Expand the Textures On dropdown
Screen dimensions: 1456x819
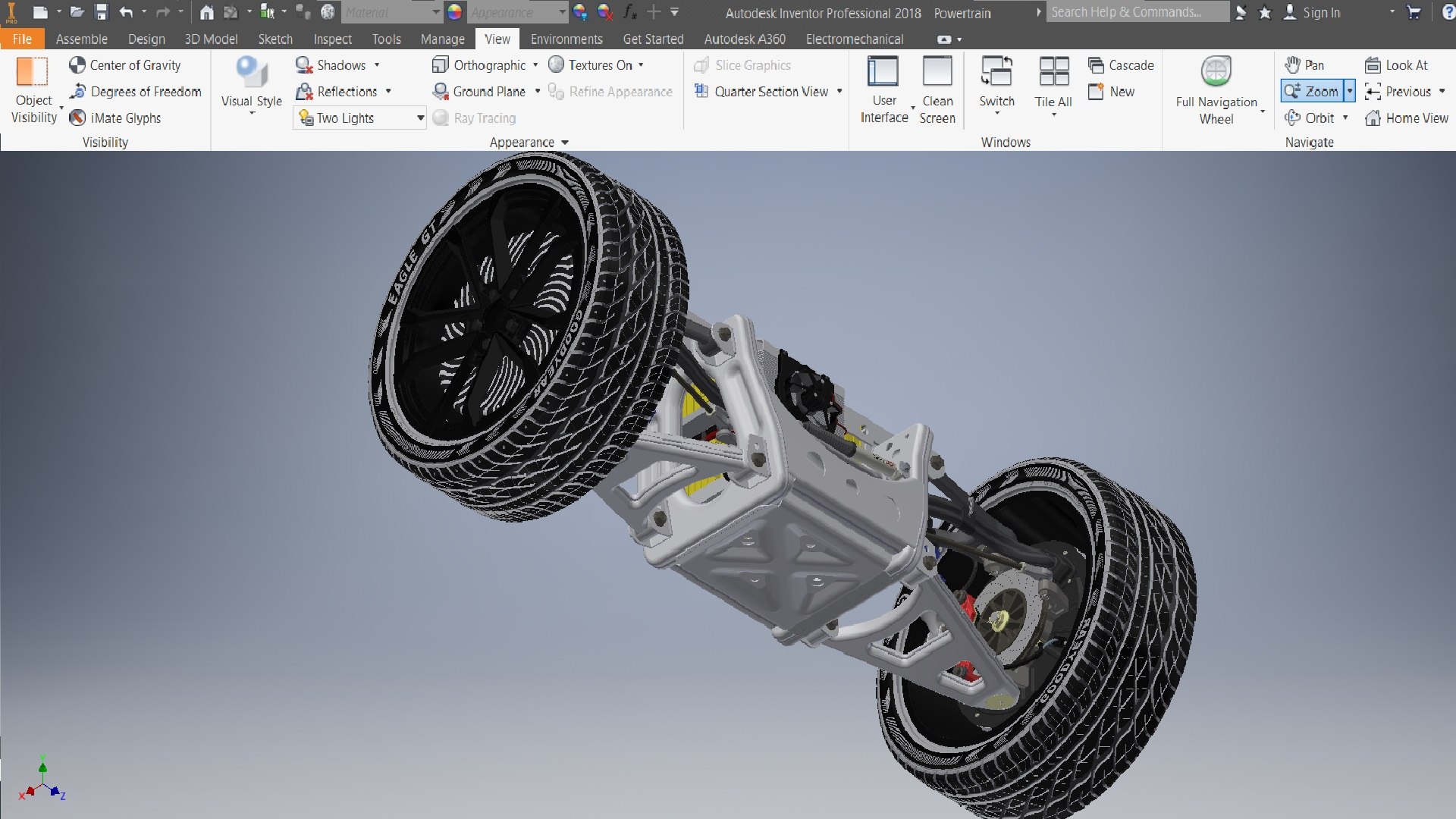coord(641,65)
